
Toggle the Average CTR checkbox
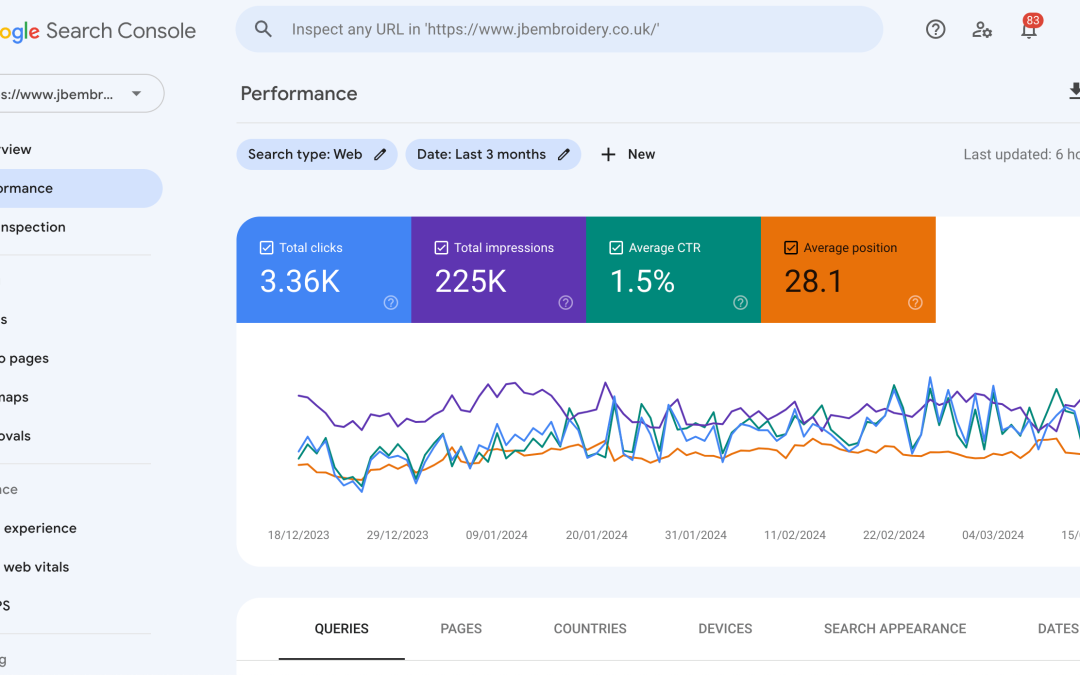[616, 247]
